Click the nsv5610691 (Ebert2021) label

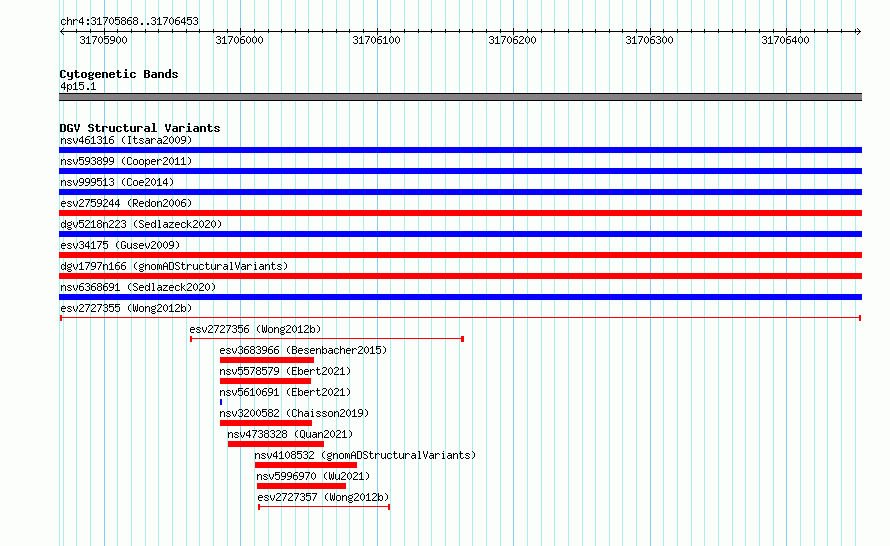(285, 392)
